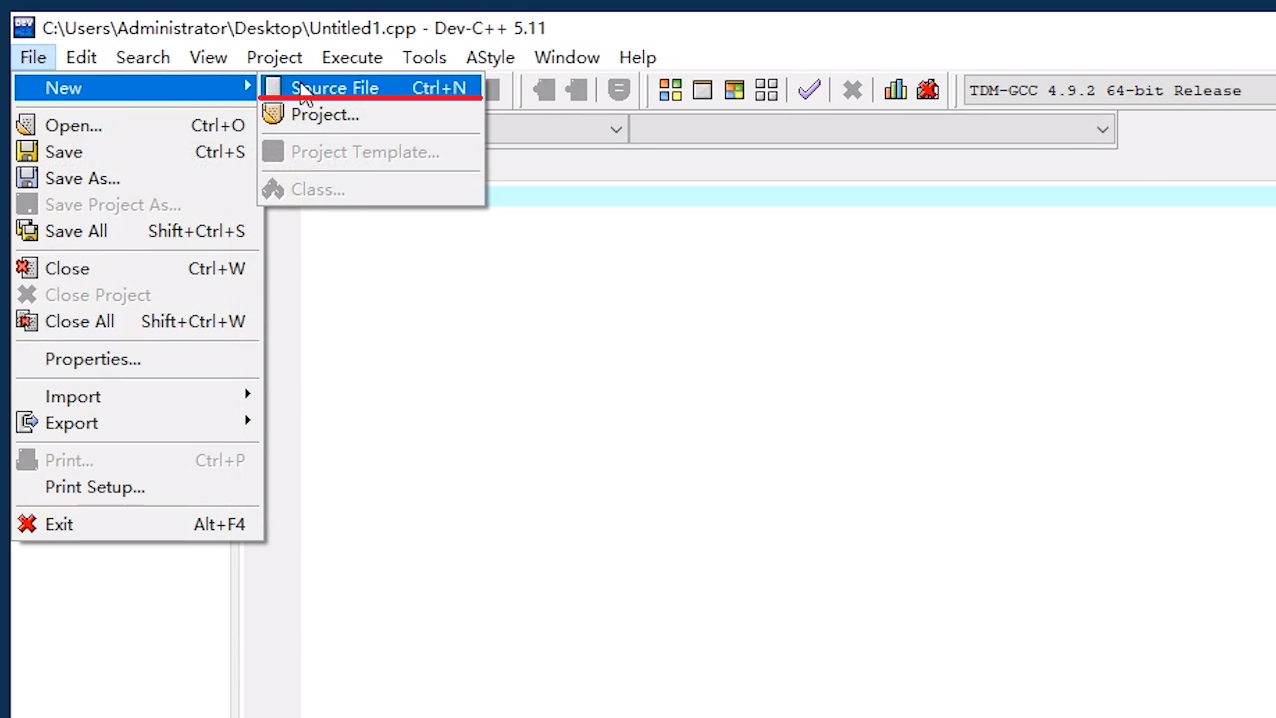Click the Stop Execution gray X toolbar icon
1276x718 pixels.
coord(852,90)
